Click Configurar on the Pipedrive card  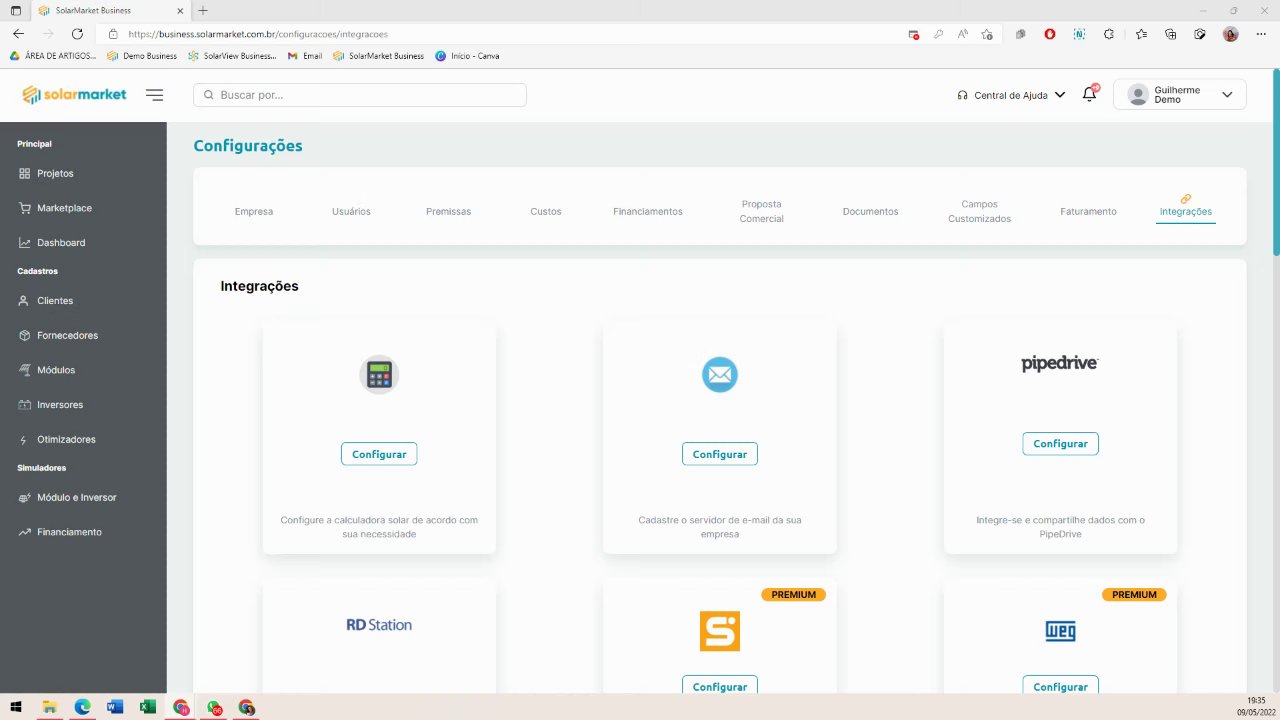click(1060, 444)
